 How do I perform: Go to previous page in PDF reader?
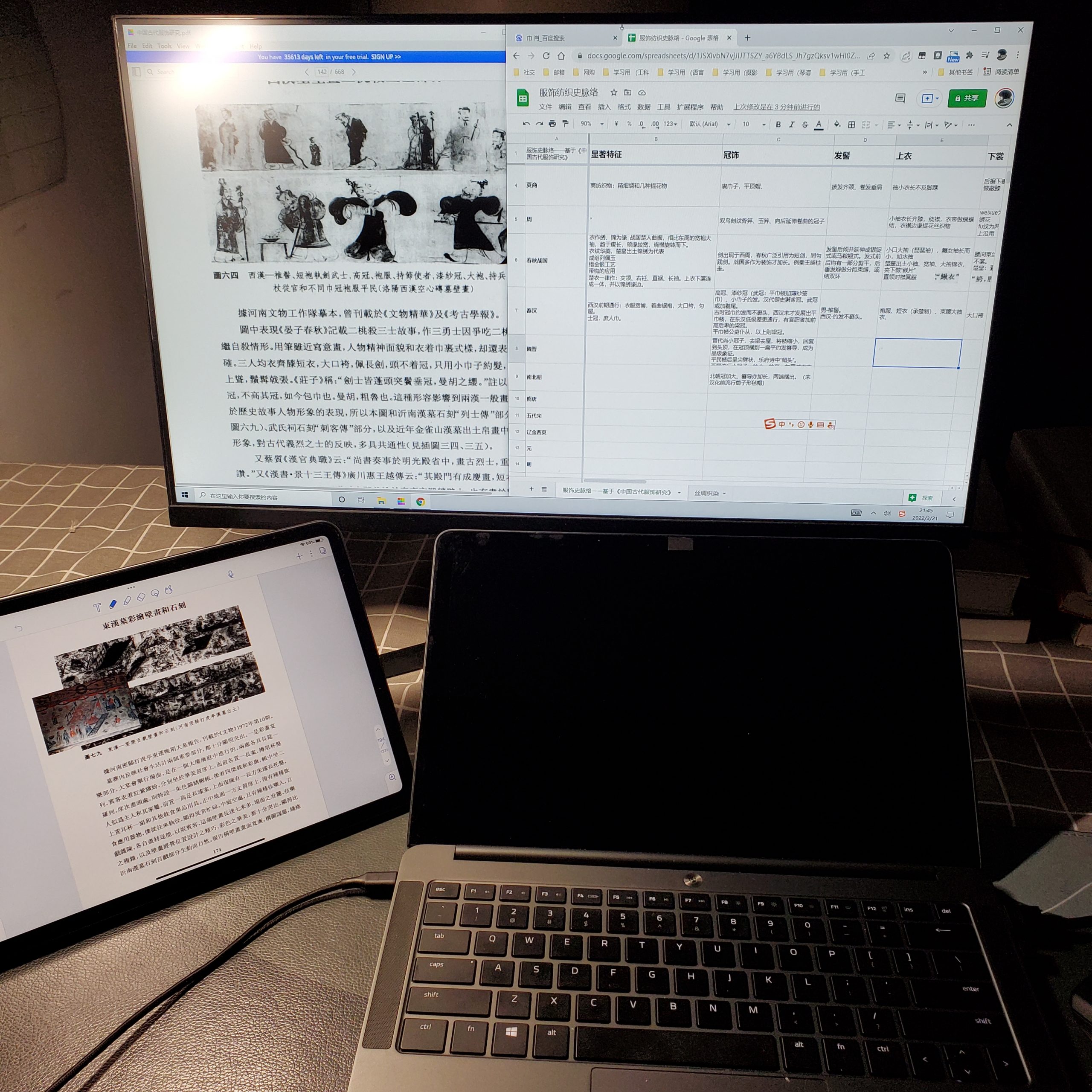tap(306, 72)
